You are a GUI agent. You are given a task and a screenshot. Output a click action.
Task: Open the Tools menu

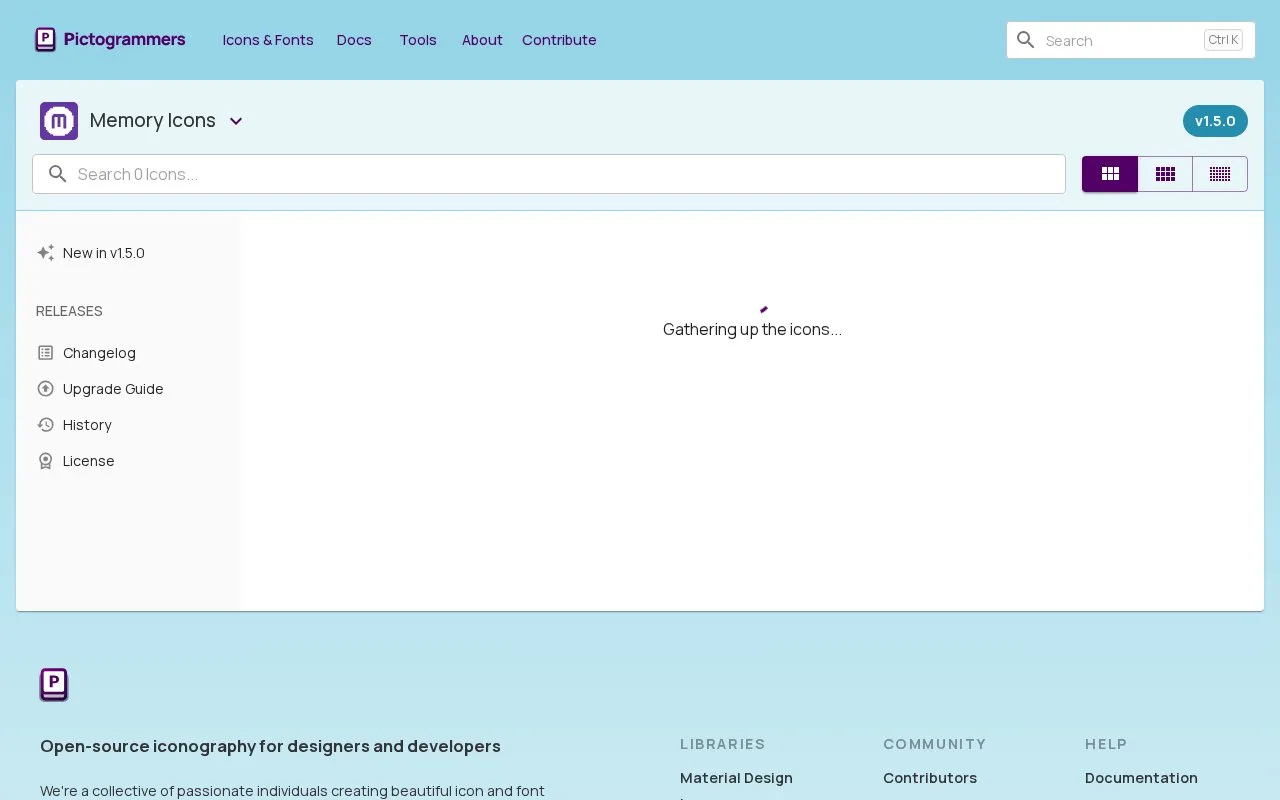418,40
